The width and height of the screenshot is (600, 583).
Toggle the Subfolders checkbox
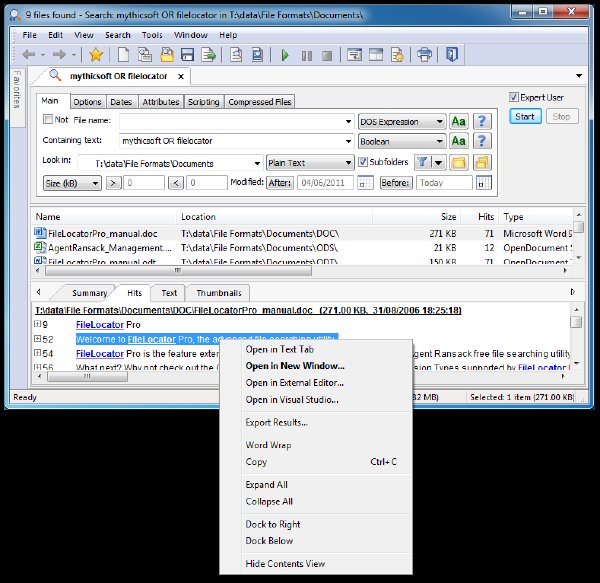click(x=363, y=162)
